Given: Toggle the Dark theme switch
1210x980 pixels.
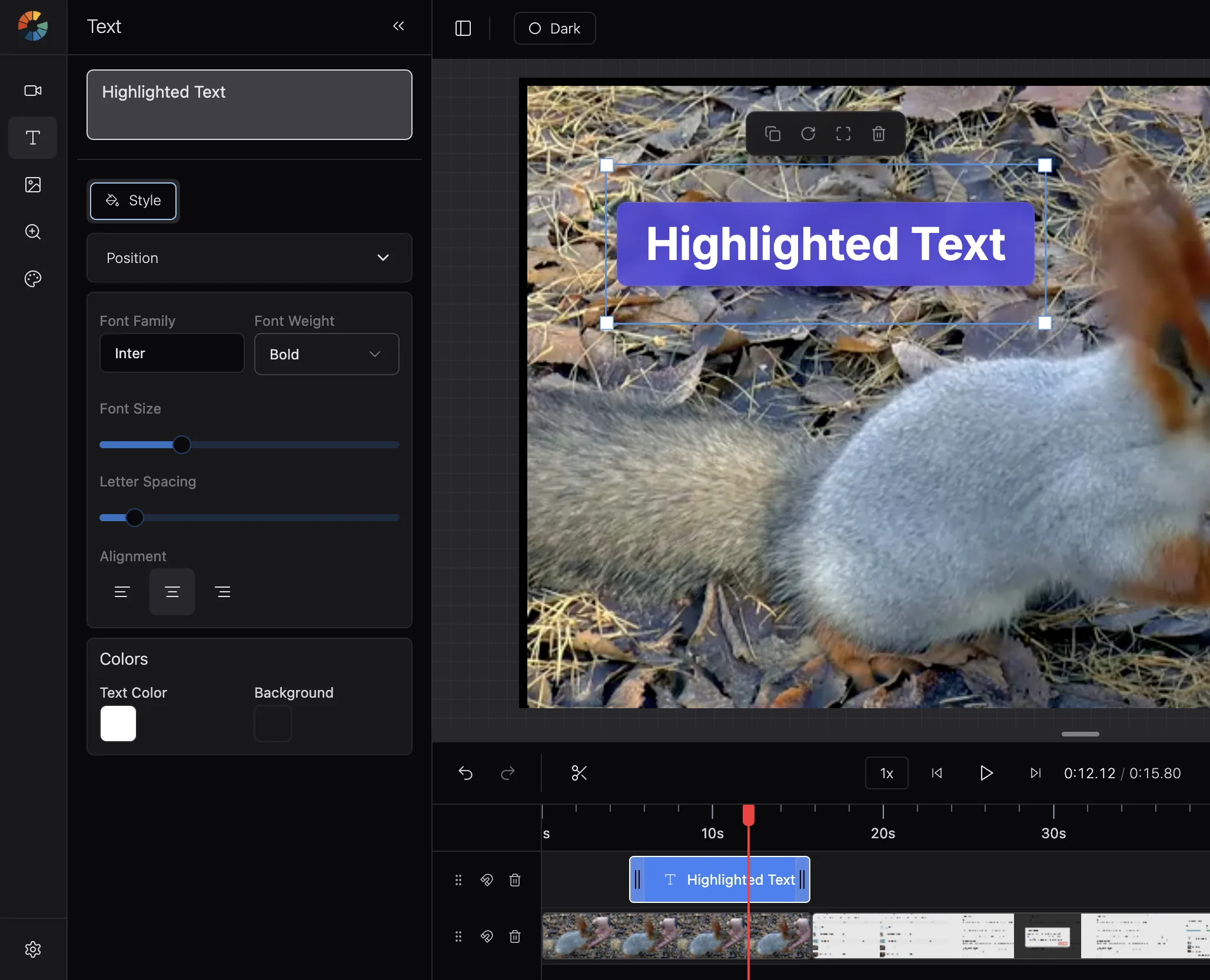Looking at the screenshot, I should (554, 28).
